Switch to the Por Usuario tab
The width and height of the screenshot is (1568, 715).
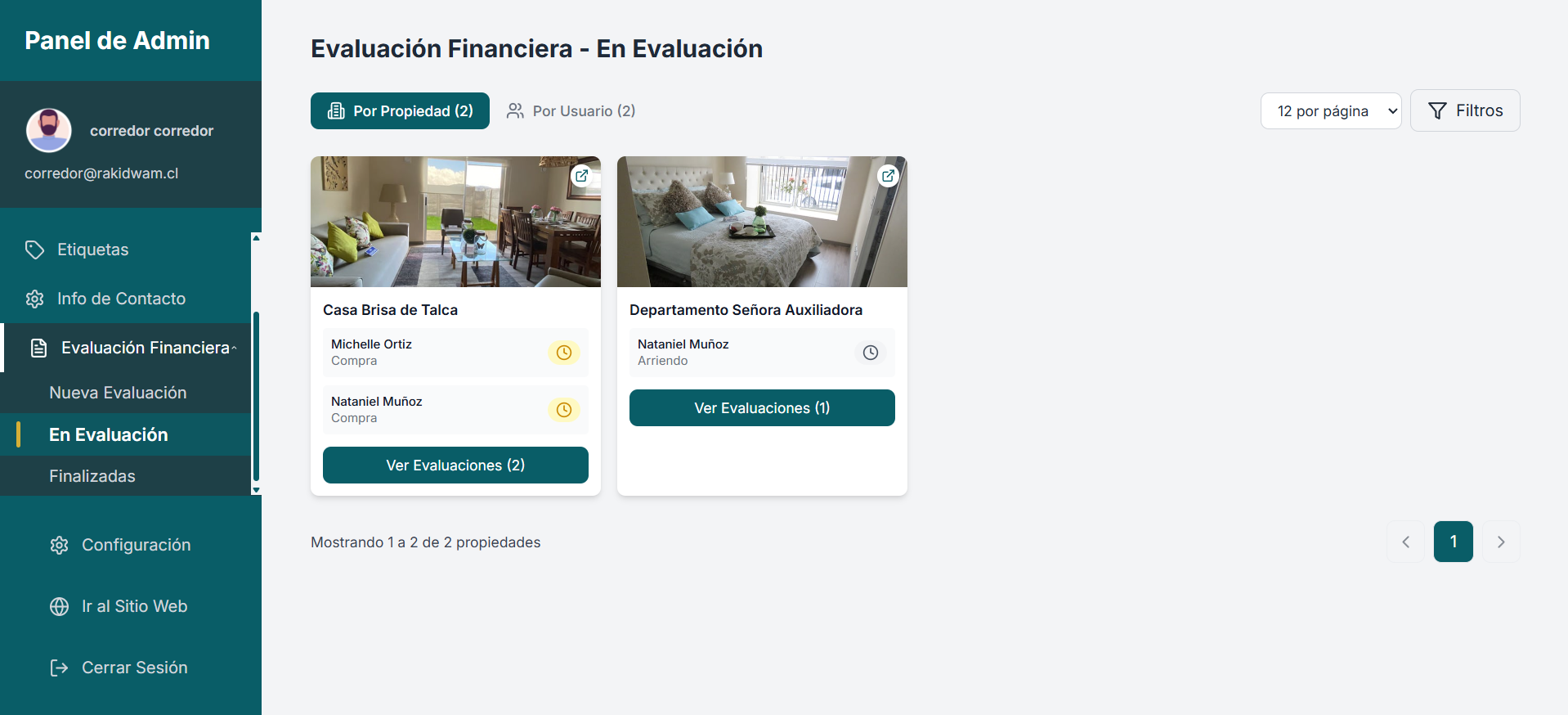[571, 111]
